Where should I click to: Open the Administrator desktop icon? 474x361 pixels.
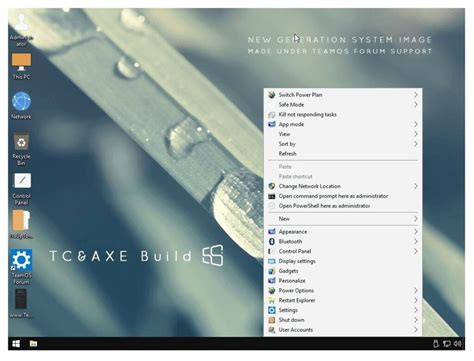pyautogui.click(x=21, y=29)
